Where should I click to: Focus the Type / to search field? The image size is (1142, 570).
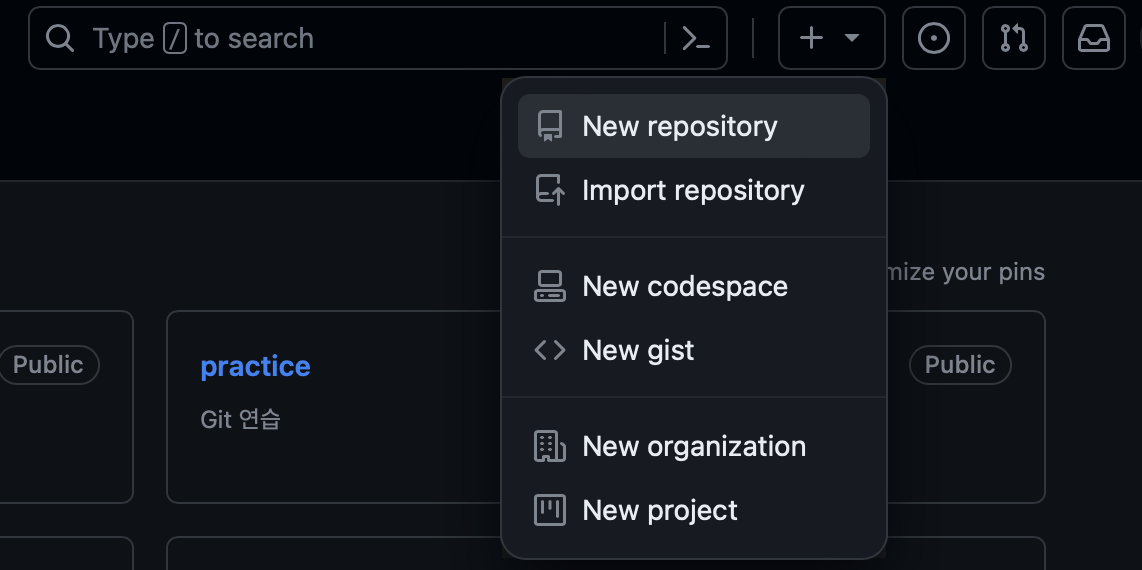pos(370,39)
